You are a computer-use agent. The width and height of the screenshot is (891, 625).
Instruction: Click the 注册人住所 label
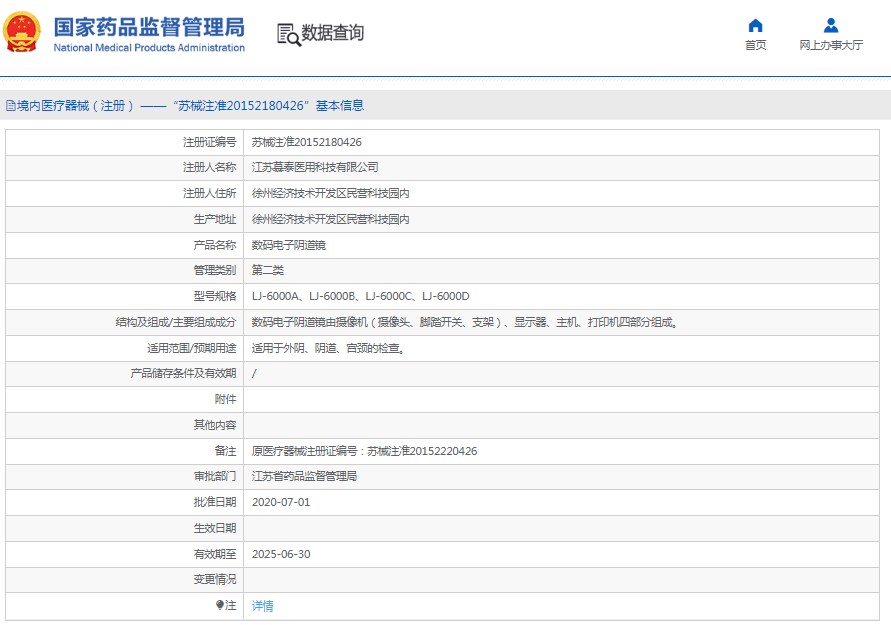point(209,193)
